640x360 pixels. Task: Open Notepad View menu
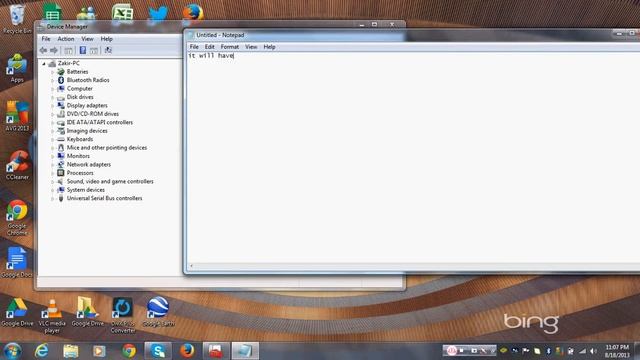click(251, 47)
